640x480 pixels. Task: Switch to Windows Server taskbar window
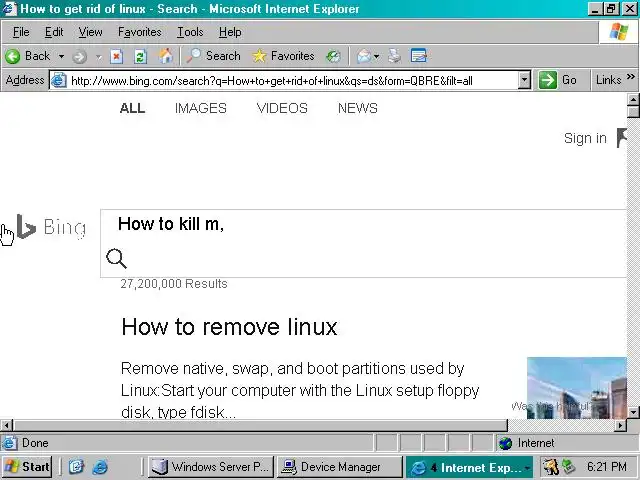pyautogui.click(x=210, y=467)
